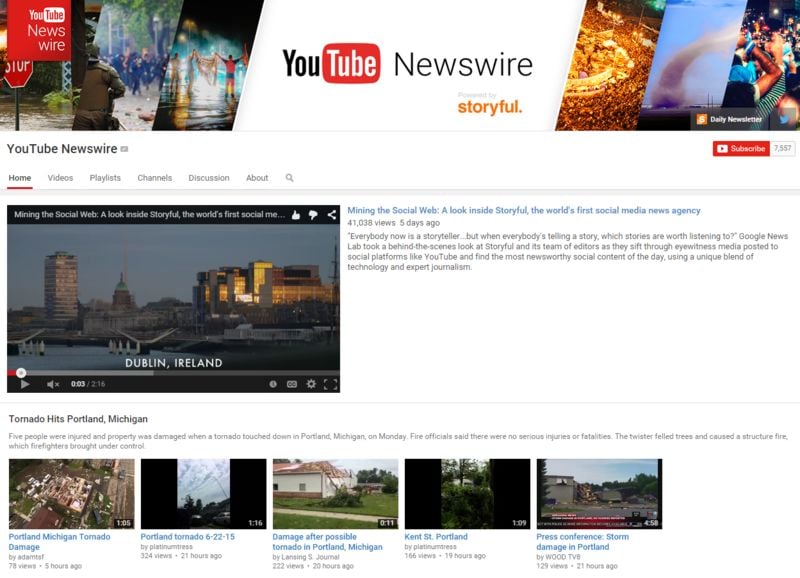The height and width of the screenshot is (578, 800).
Task: Select the Home tab
Action: point(20,178)
